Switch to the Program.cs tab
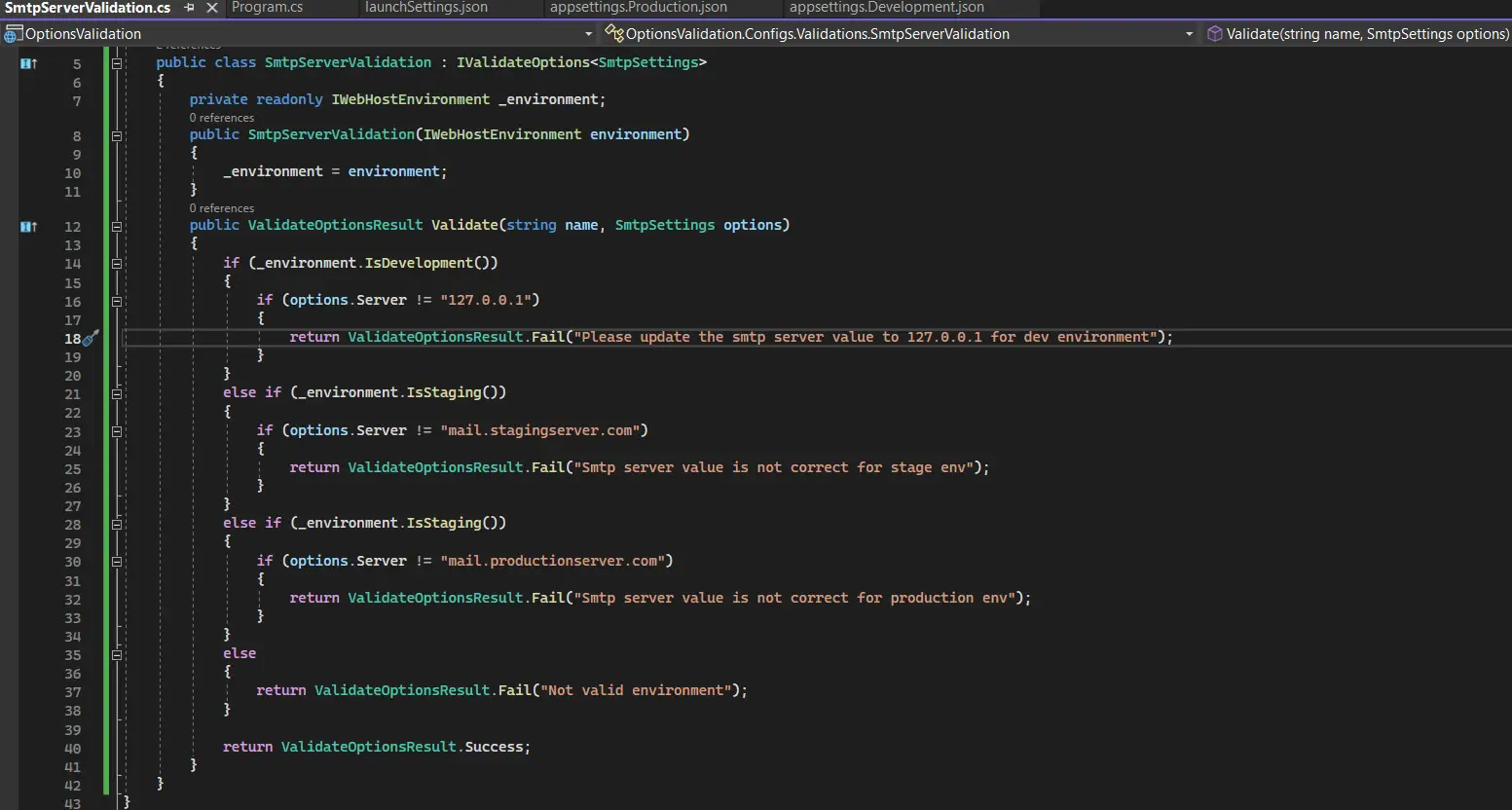The width and height of the screenshot is (1512, 810). coord(267,8)
